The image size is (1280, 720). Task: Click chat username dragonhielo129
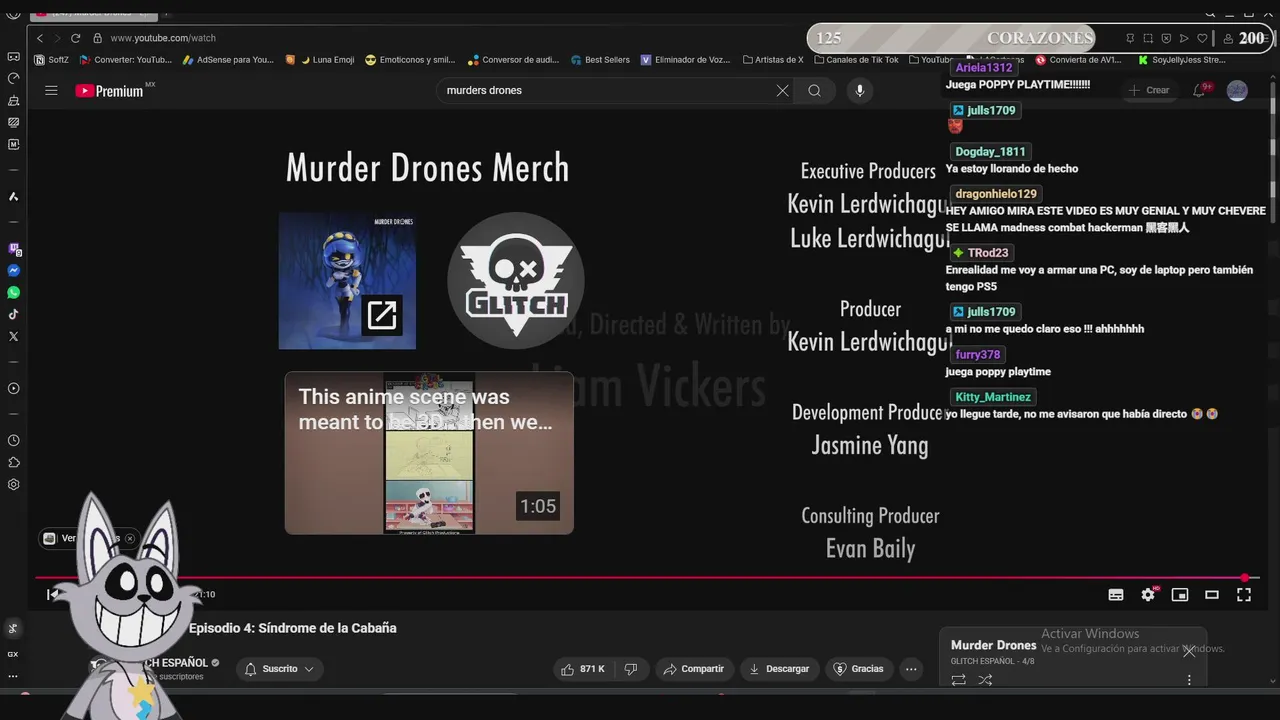pos(996,194)
